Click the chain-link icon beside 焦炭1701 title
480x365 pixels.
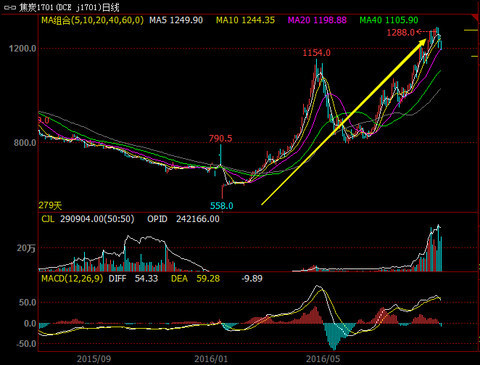(x=10, y=8)
